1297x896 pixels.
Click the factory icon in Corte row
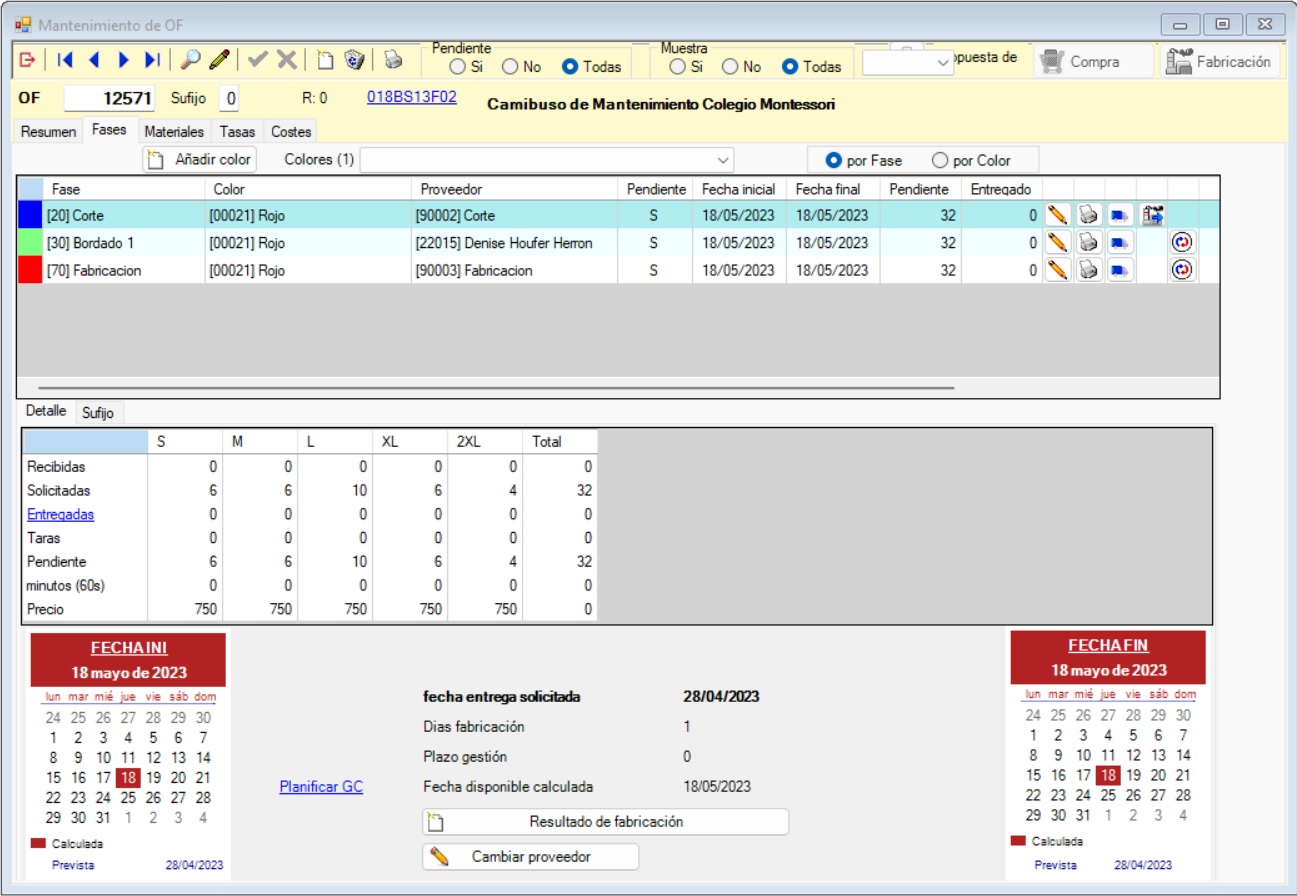click(1152, 215)
